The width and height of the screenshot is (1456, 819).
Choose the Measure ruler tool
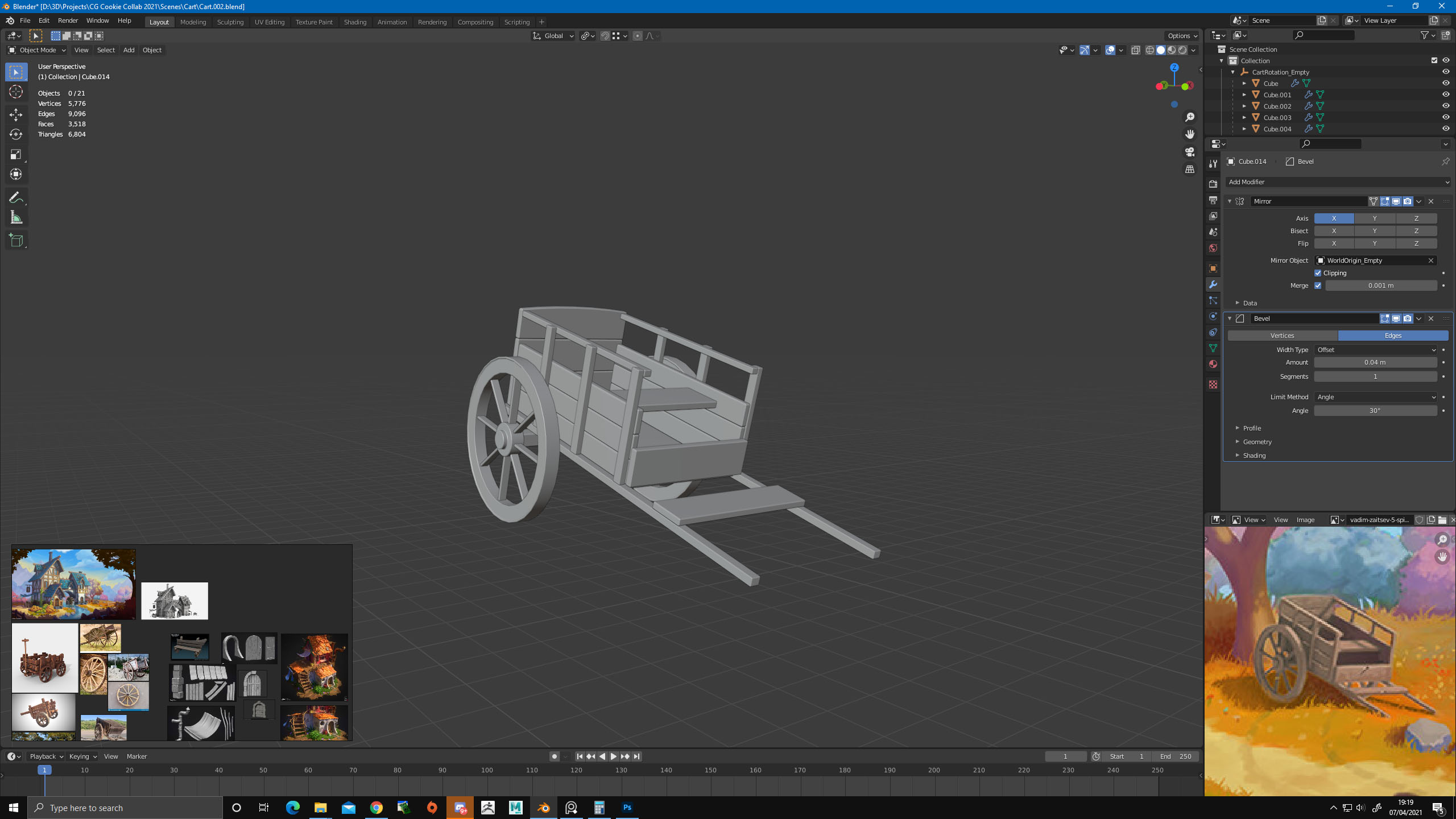pos(16,217)
